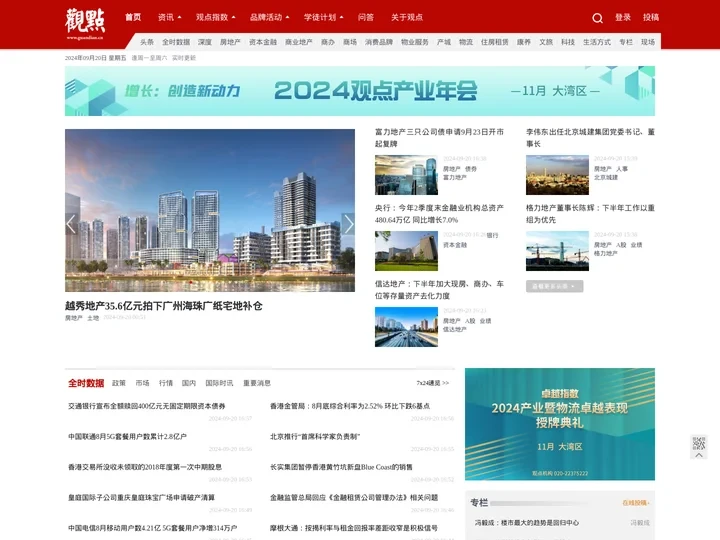The image size is (720, 540).
Task: Click the search magnifier icon
Action: coord(597,18)
